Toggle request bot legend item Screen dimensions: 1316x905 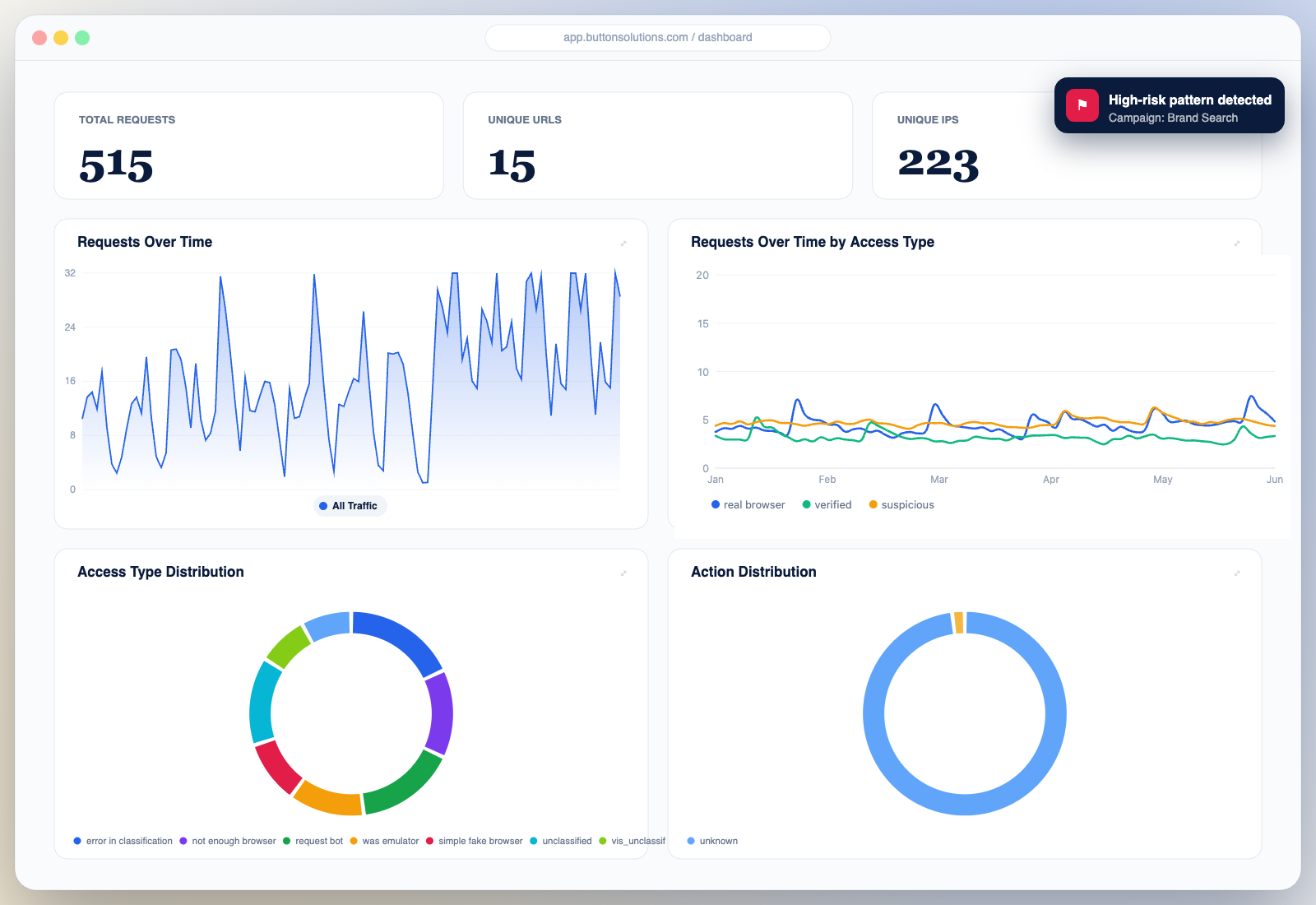(313, 841)
